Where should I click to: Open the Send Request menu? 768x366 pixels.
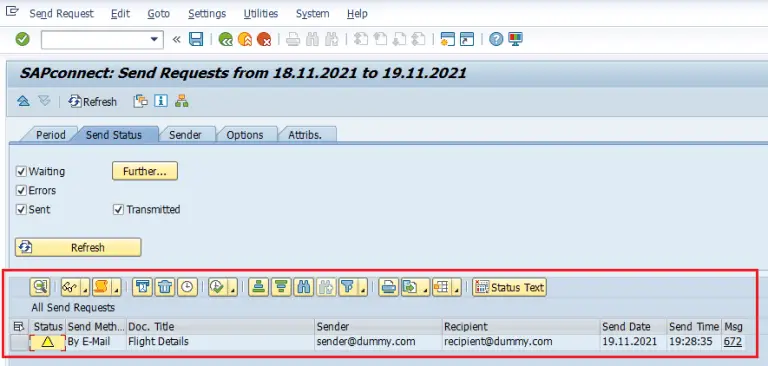click(61, 14)
